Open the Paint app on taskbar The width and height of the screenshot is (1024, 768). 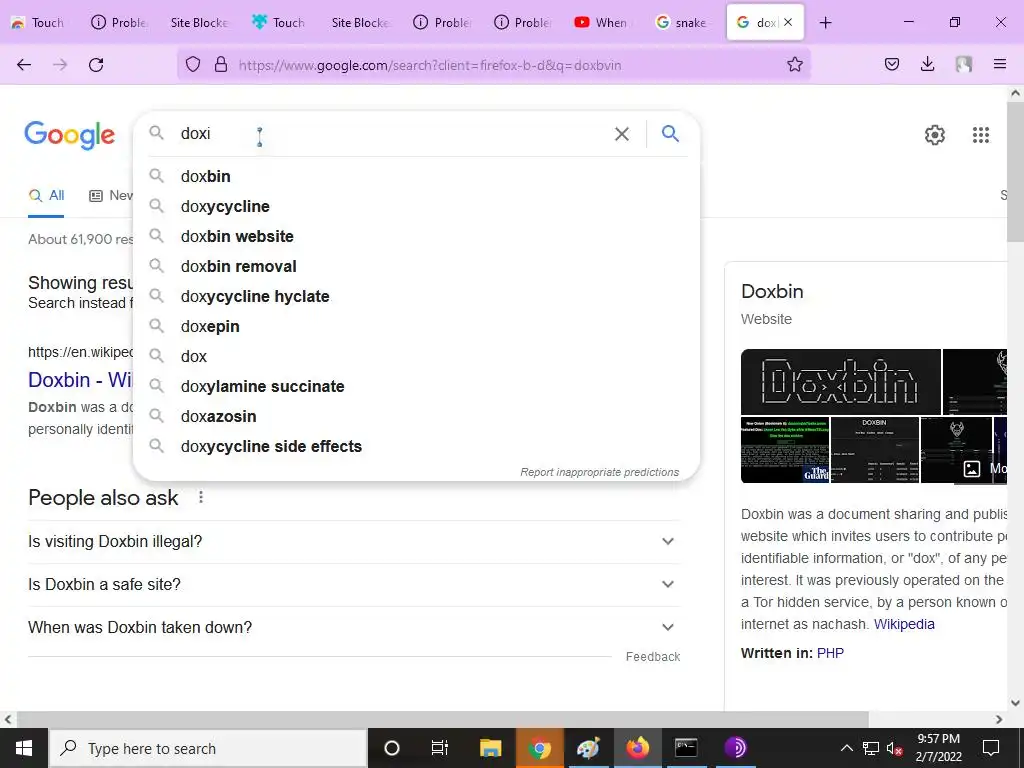588,748
